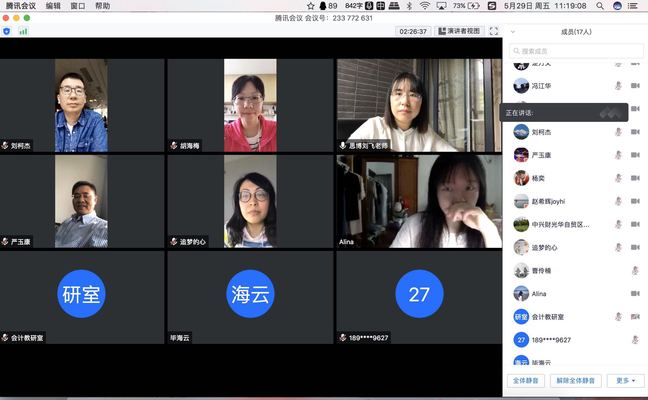Open the 窗口 menu in menu bar

[77, 6]
